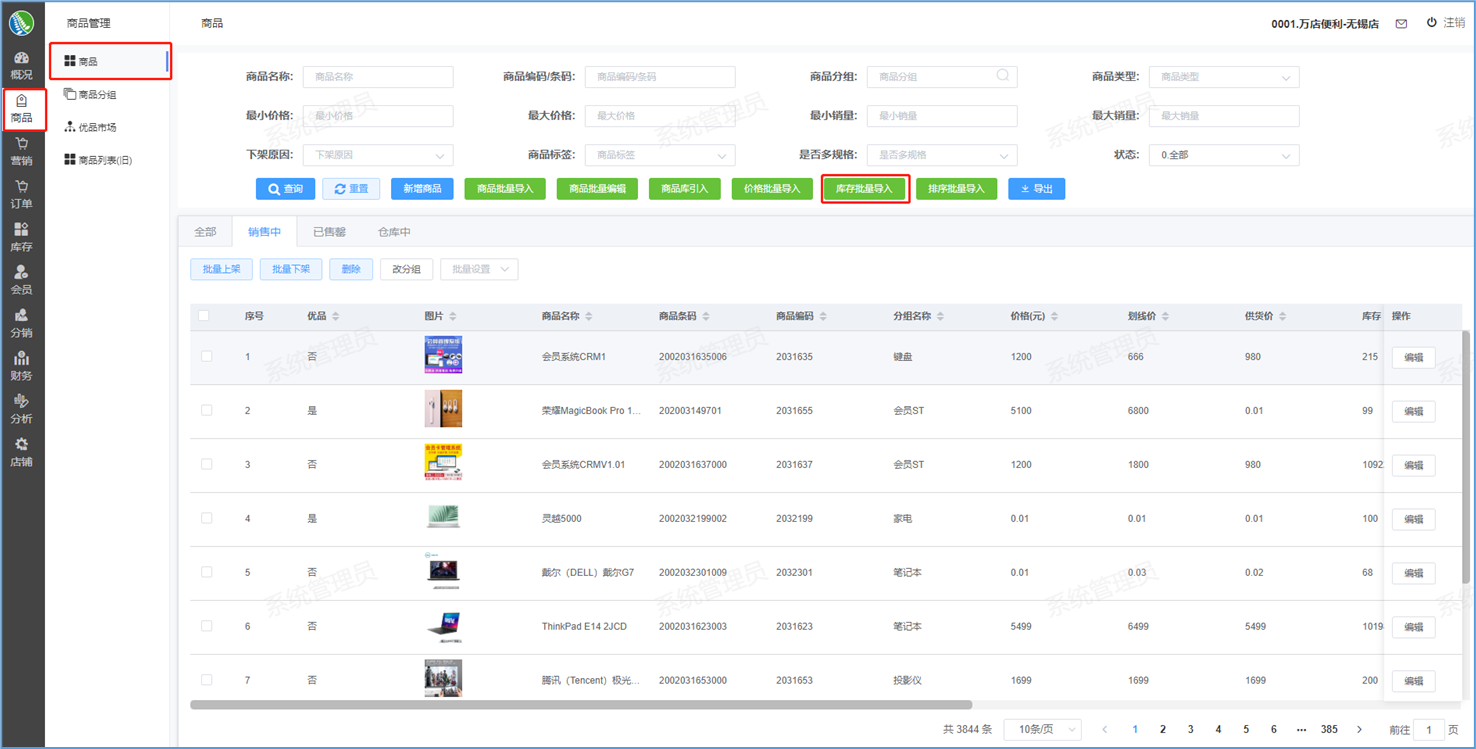Select the checkbox for ThinkPad E14 2JCD

tap(207, 627)
